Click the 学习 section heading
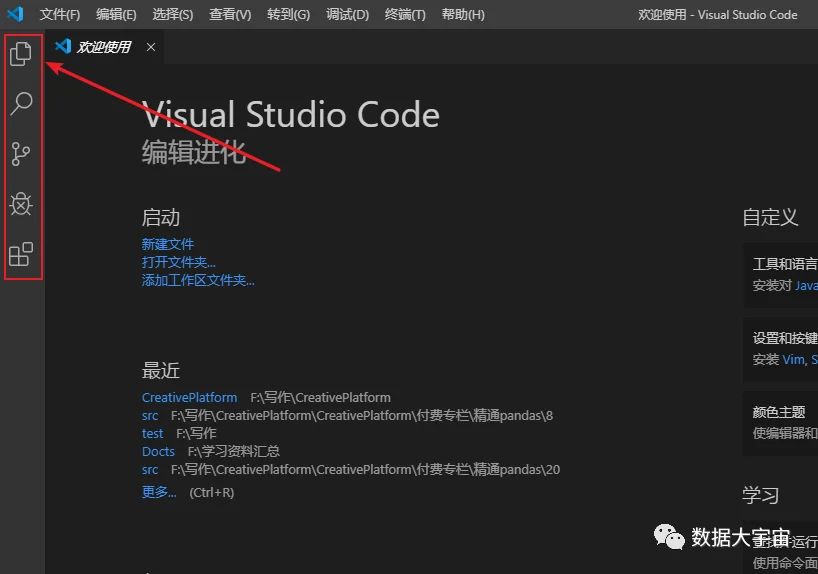The width and height of the screenshot is (818, 574). 761,495
